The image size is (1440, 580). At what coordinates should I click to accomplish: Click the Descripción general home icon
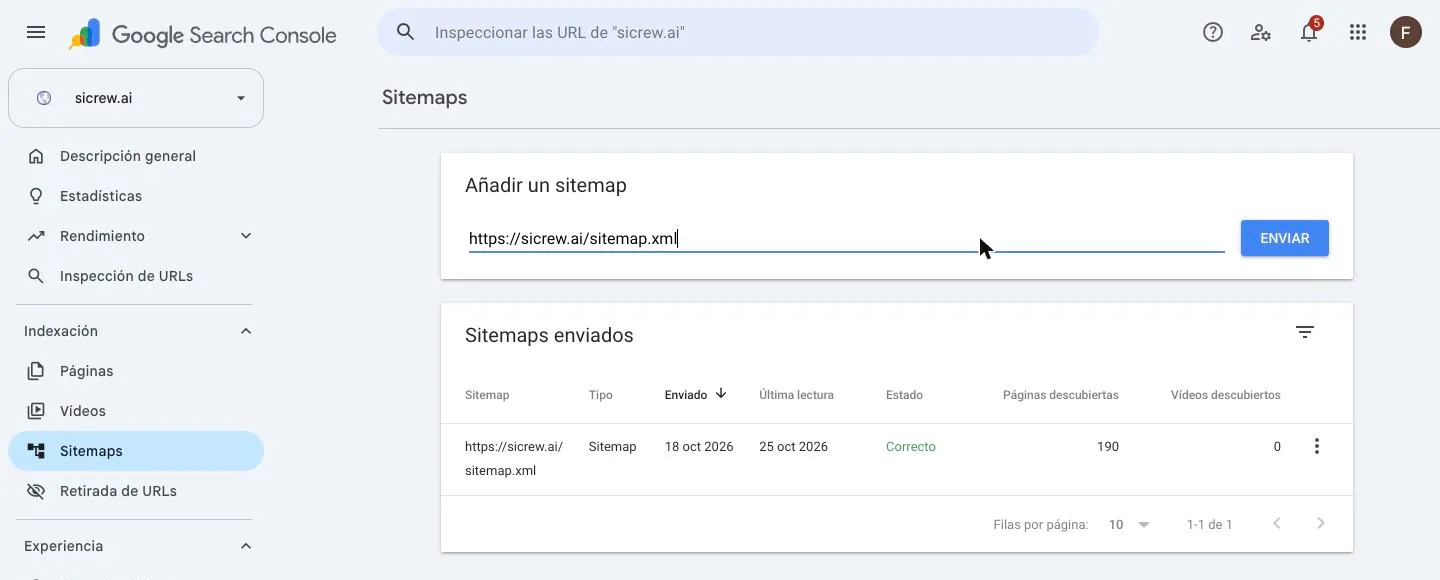(36, 156)
